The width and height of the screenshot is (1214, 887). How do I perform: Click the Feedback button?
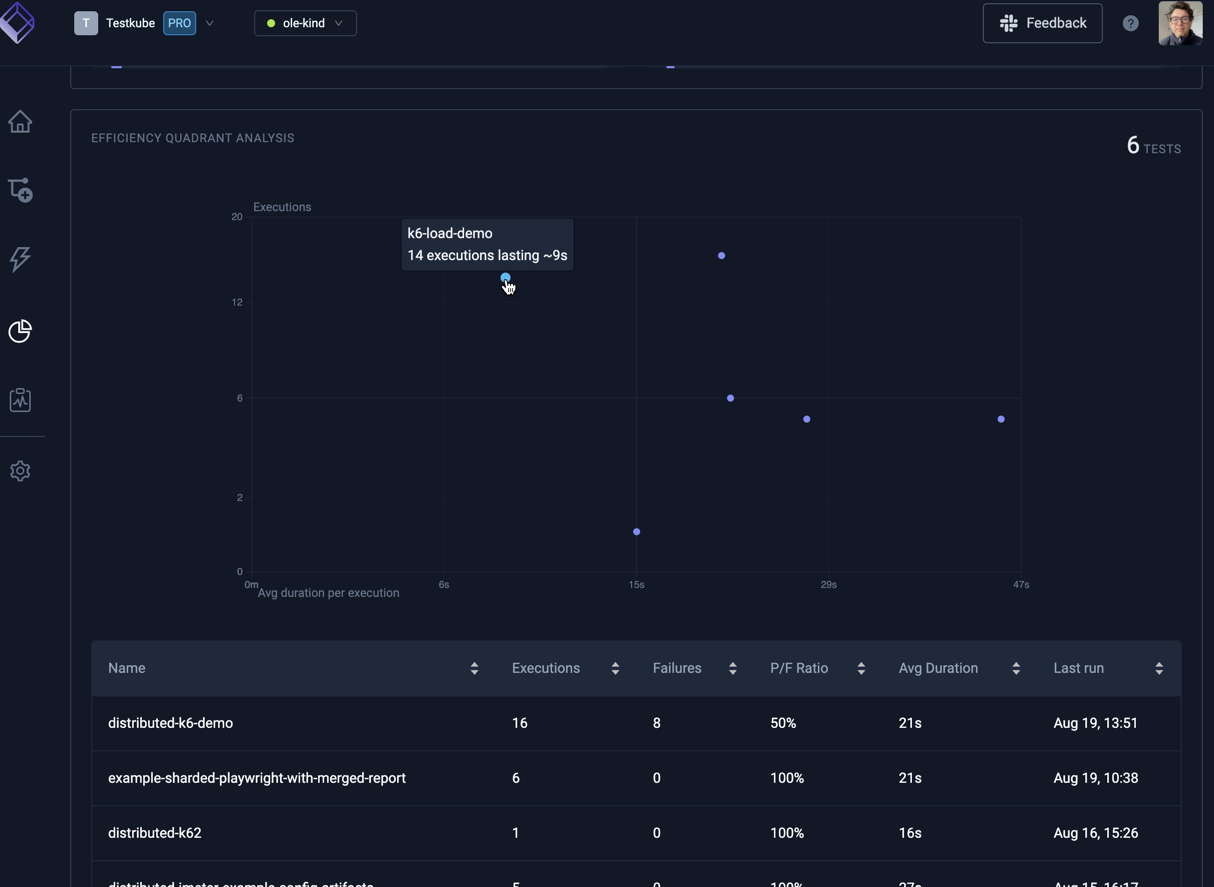coord(1042,22)
